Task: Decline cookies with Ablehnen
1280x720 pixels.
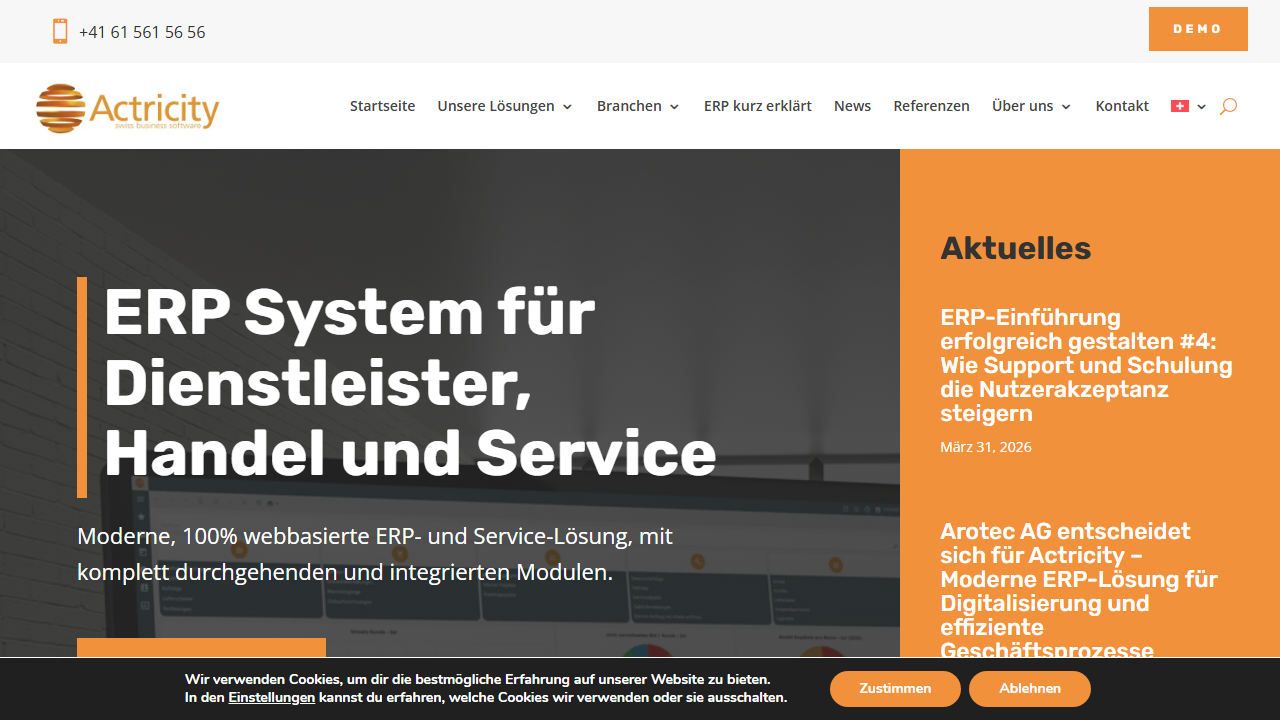Action: (1030, 689)
